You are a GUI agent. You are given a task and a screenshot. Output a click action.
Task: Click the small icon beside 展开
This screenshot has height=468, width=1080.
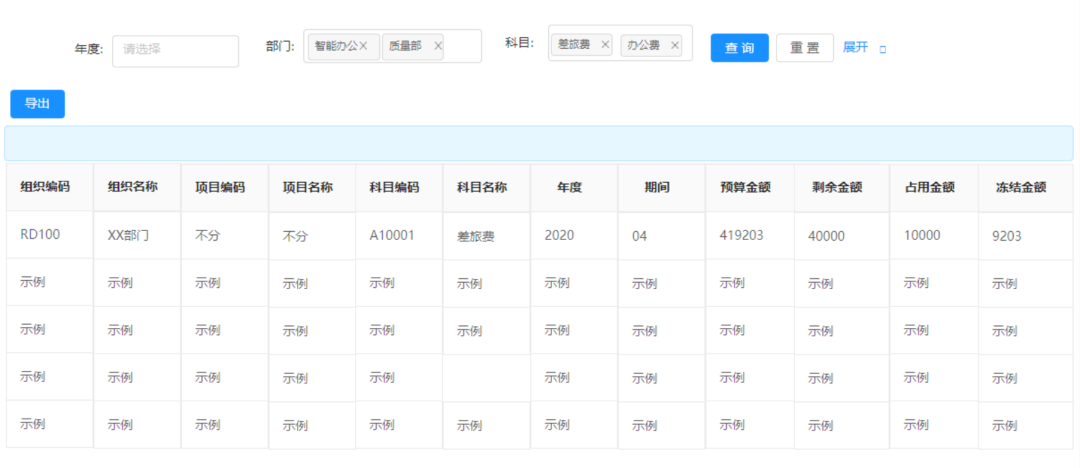point(883,49)
